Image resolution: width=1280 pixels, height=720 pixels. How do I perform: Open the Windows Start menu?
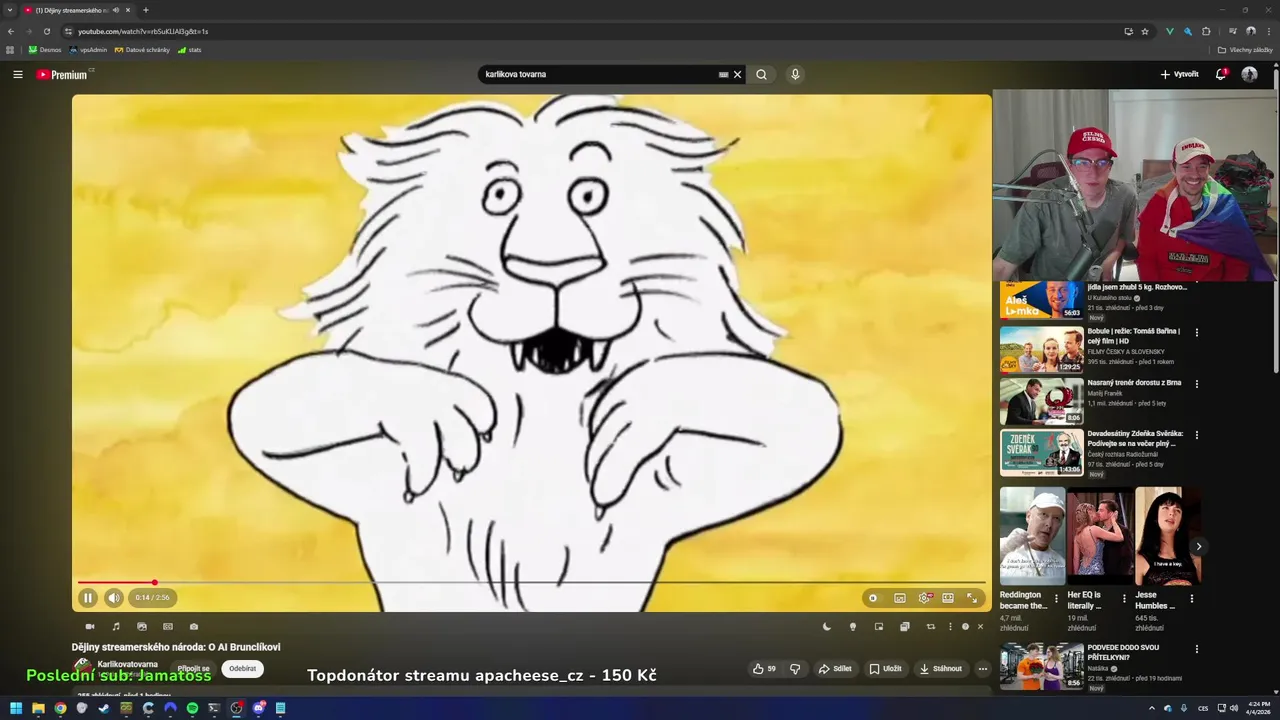point(16,708)
